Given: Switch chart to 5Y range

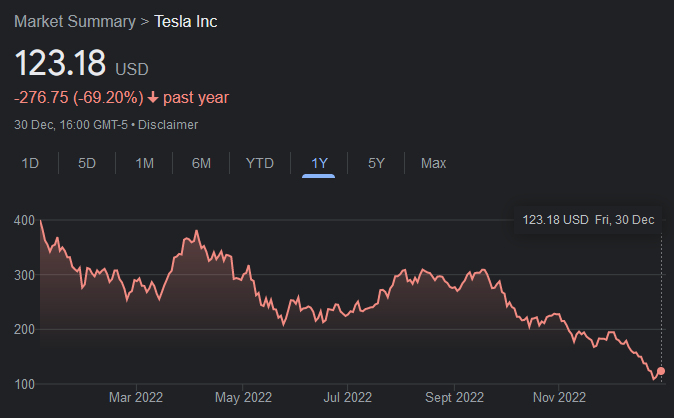Looking at the screenshot, I should pyautogui.click(x=376, y=163).
